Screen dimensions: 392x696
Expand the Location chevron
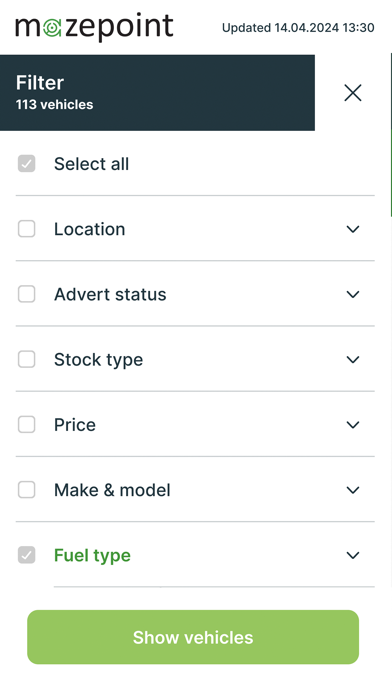pos(353,229)
